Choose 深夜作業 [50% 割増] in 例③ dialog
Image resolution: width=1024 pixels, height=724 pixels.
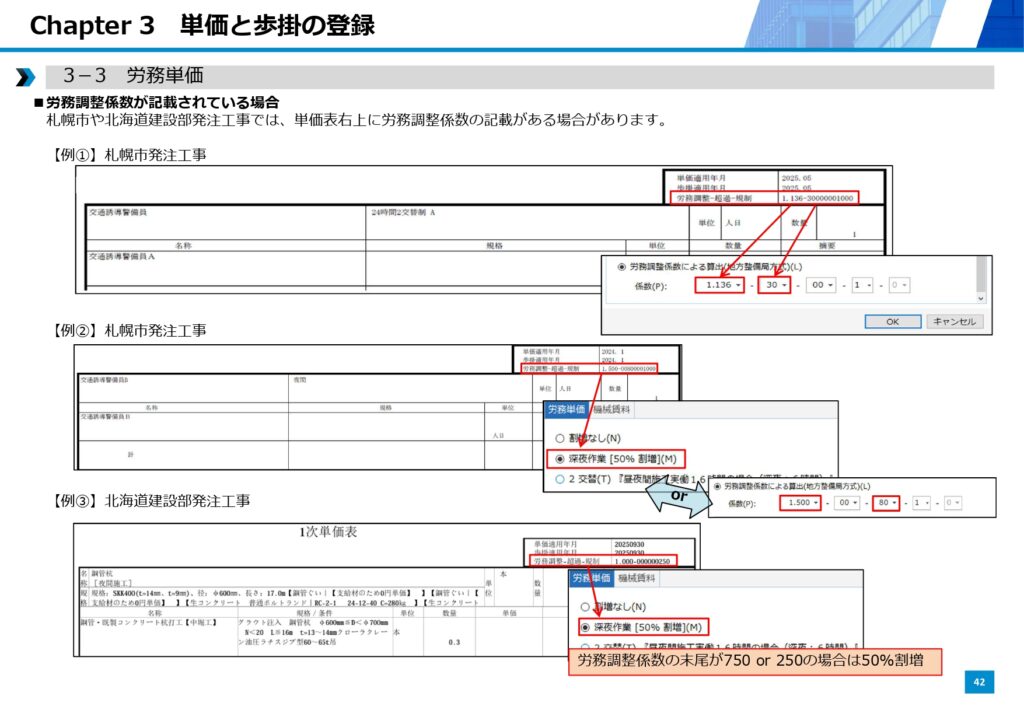[586, 627]
